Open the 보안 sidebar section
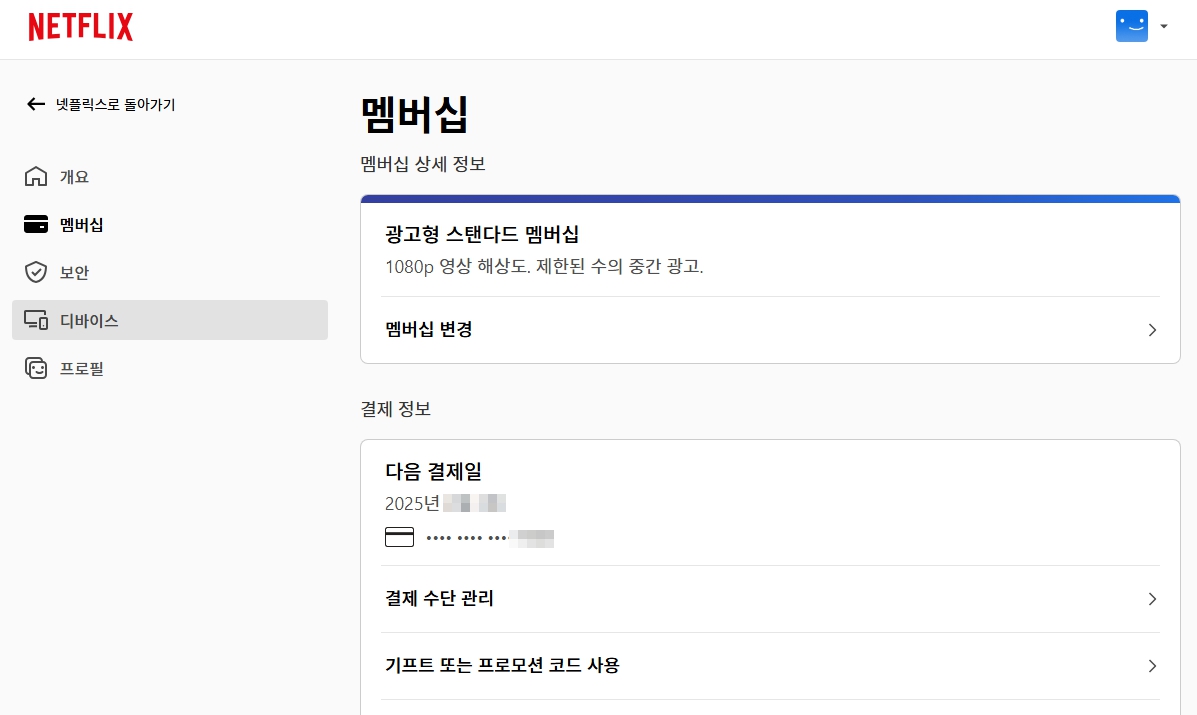This screenshot has height=715, width=1197. point(75,272)
